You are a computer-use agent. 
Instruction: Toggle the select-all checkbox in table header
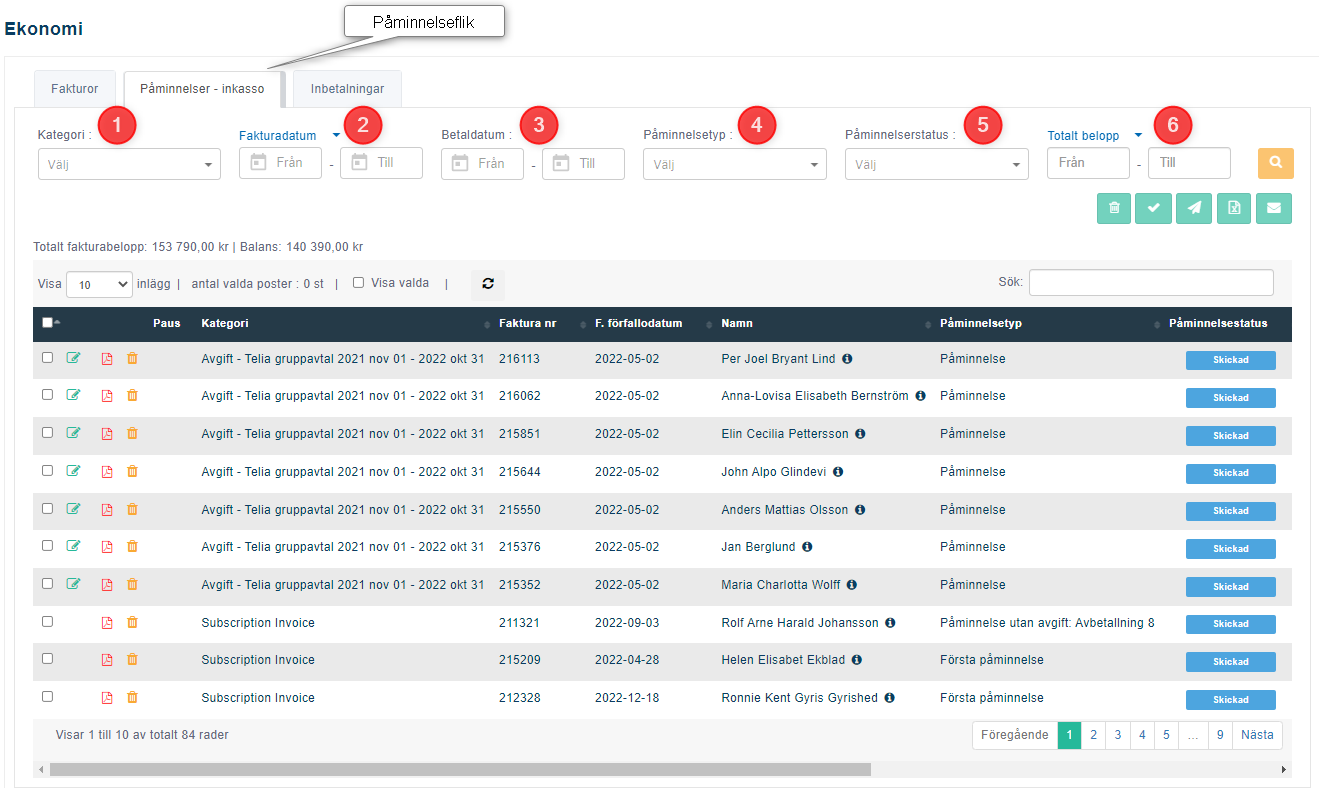click(x=47, y=322)
